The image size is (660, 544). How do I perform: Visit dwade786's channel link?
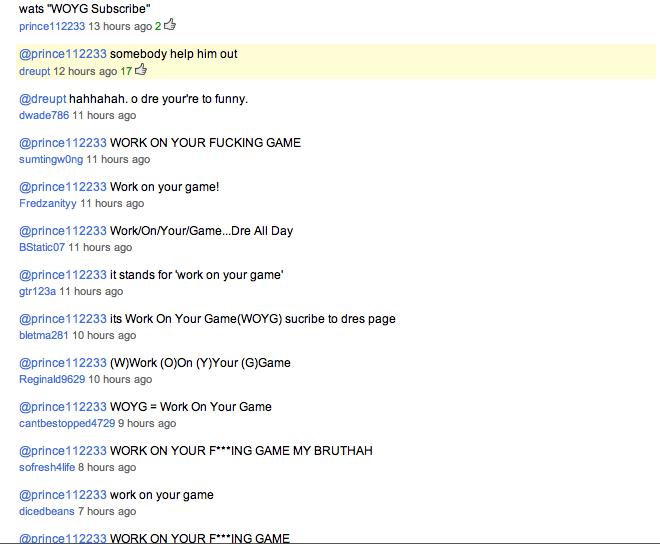click(x=44, y=116)
